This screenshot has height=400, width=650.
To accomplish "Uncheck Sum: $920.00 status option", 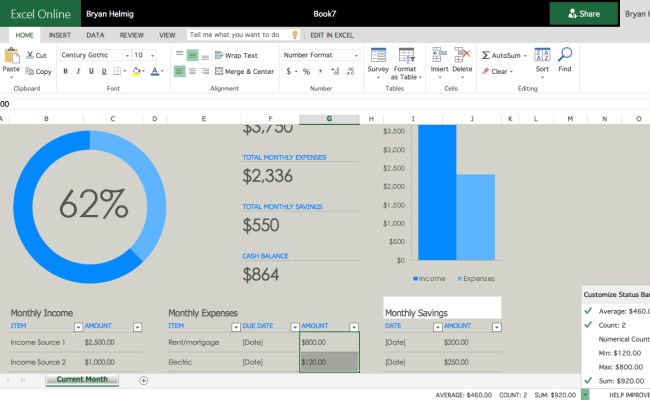I will tap(588, 380).
